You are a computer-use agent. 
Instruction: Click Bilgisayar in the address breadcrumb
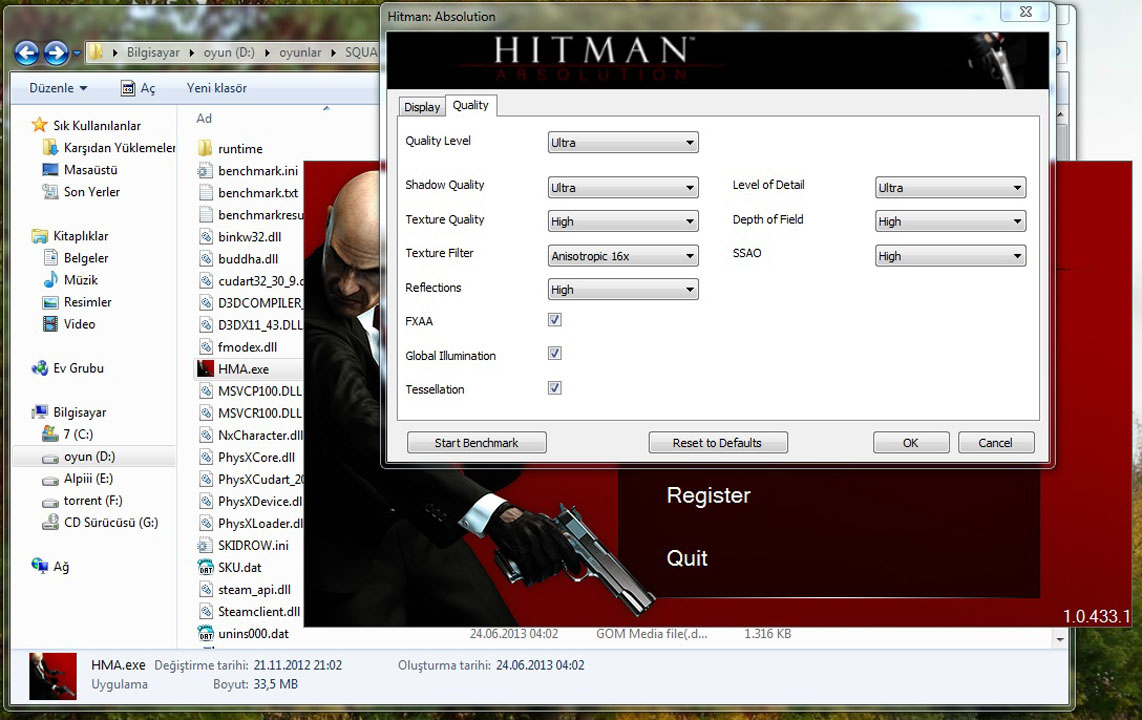click(x=153, y=52)
